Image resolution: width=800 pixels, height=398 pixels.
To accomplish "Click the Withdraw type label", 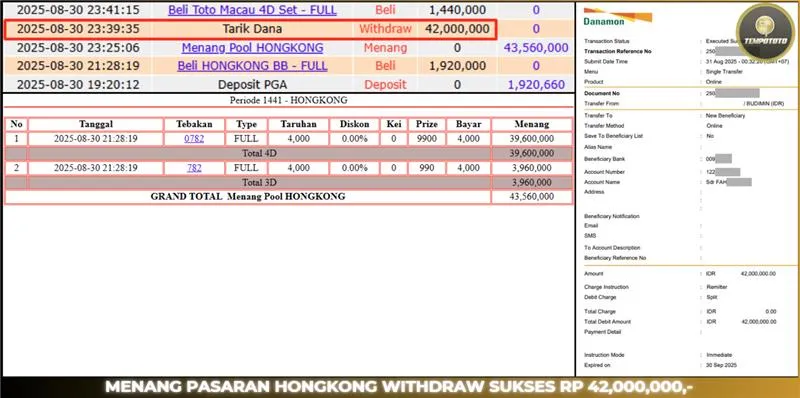I will point(385,29).
